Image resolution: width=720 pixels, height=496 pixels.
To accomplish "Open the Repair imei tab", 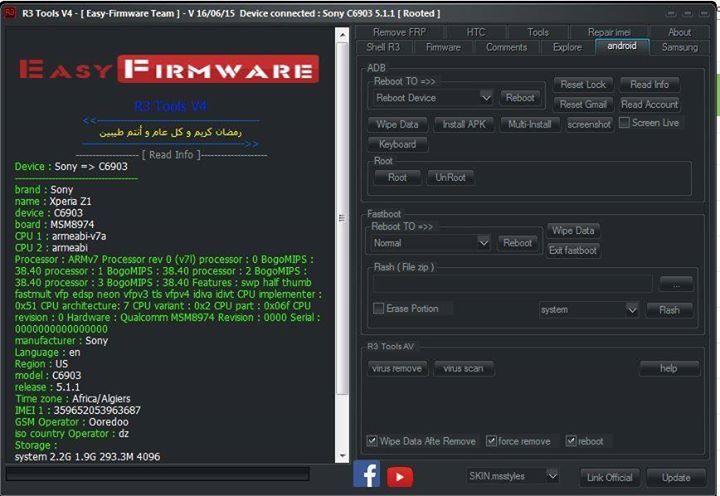I will pos(609,32).
